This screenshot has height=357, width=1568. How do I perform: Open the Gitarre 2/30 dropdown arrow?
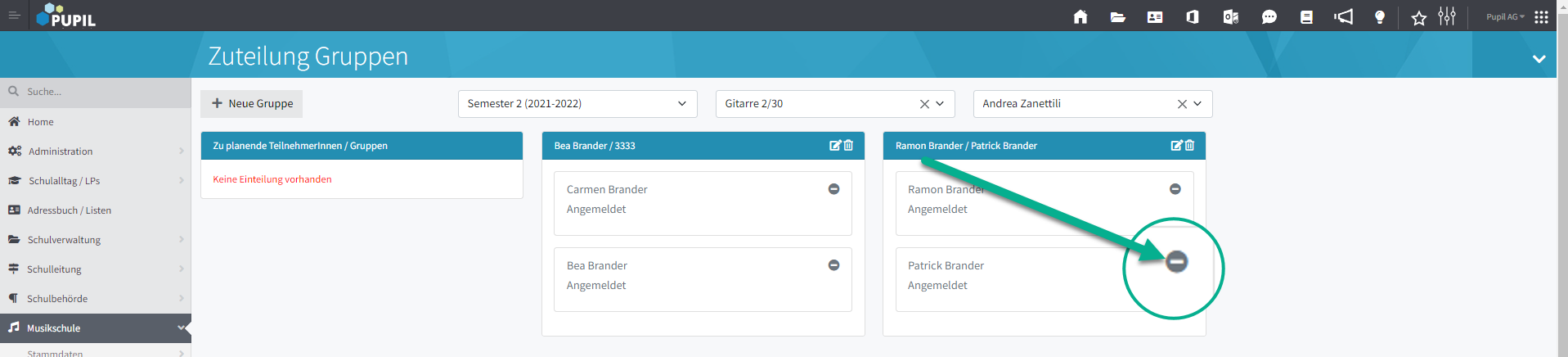(940, 104)
